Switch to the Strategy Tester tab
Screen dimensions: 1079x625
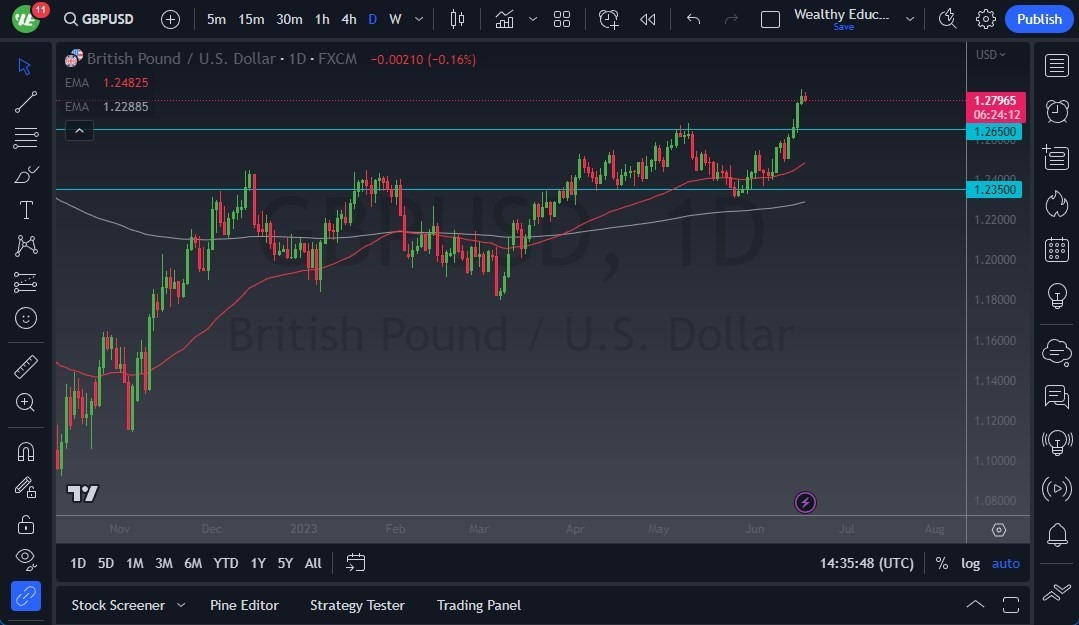coord(357,605)
